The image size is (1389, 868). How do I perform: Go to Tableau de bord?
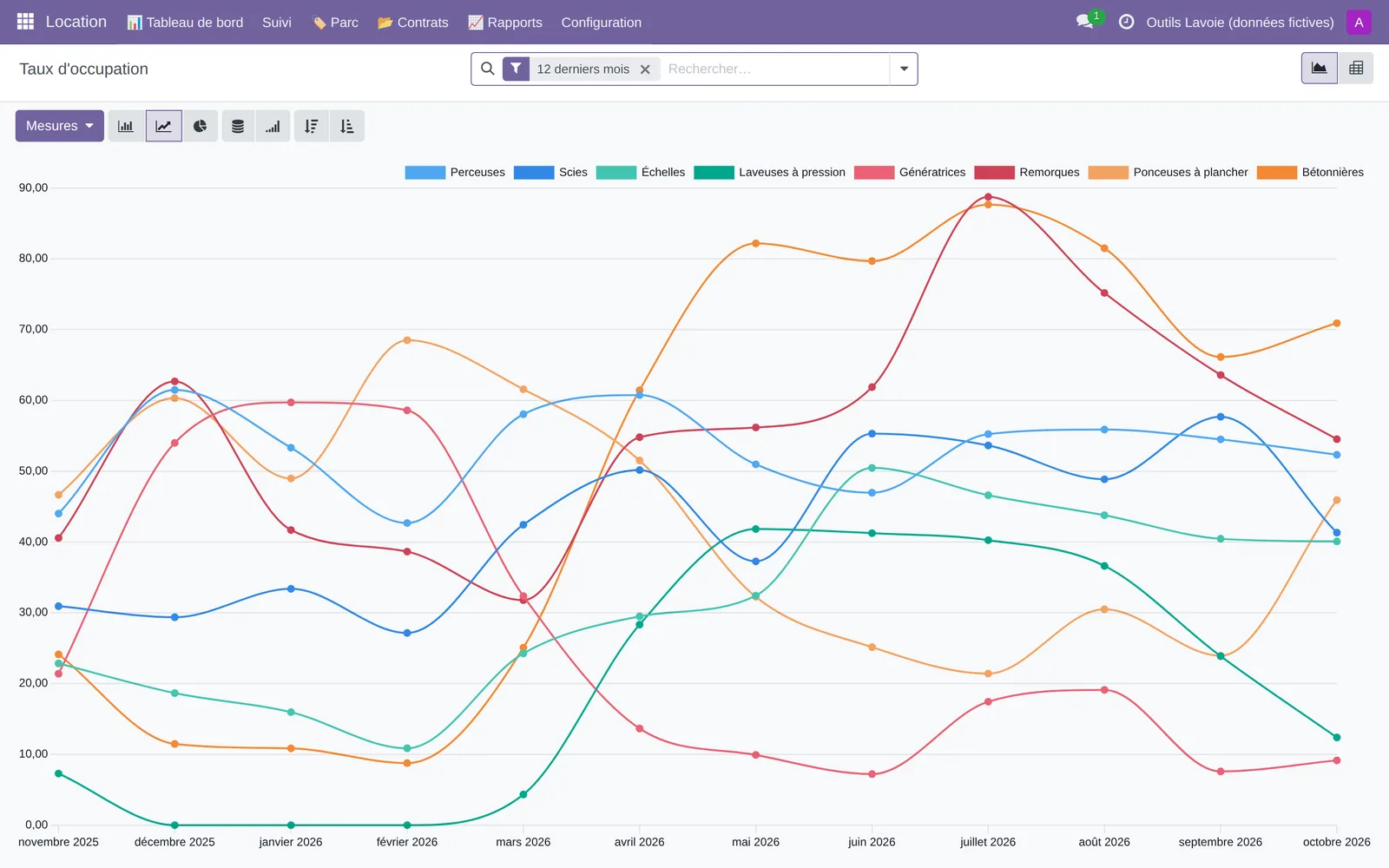point(185,22)
